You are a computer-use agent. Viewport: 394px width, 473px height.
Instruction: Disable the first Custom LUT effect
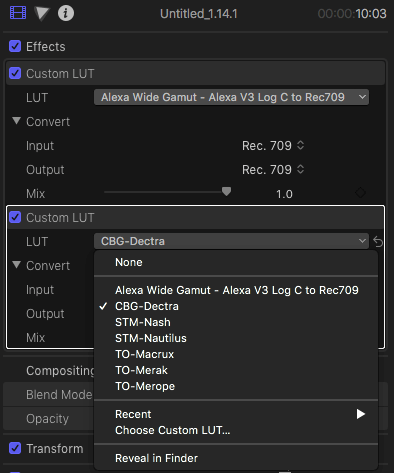pos(15,73)
